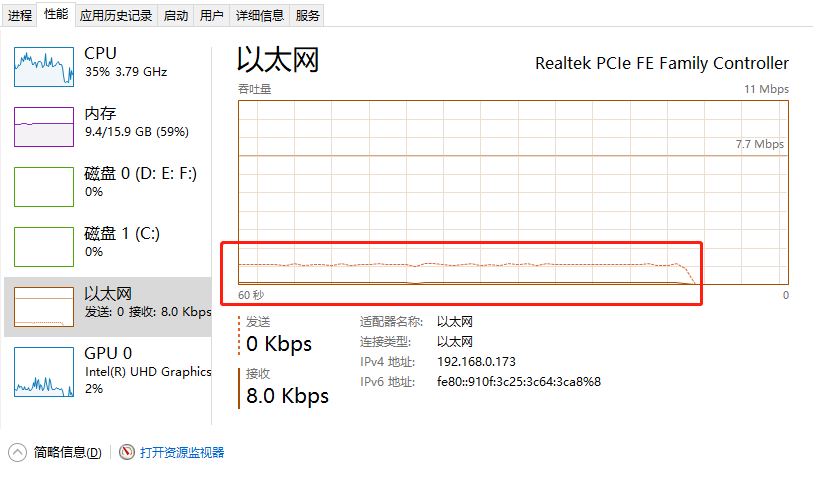Select the 内存 memory graph thumbnail

pos(44,127)
